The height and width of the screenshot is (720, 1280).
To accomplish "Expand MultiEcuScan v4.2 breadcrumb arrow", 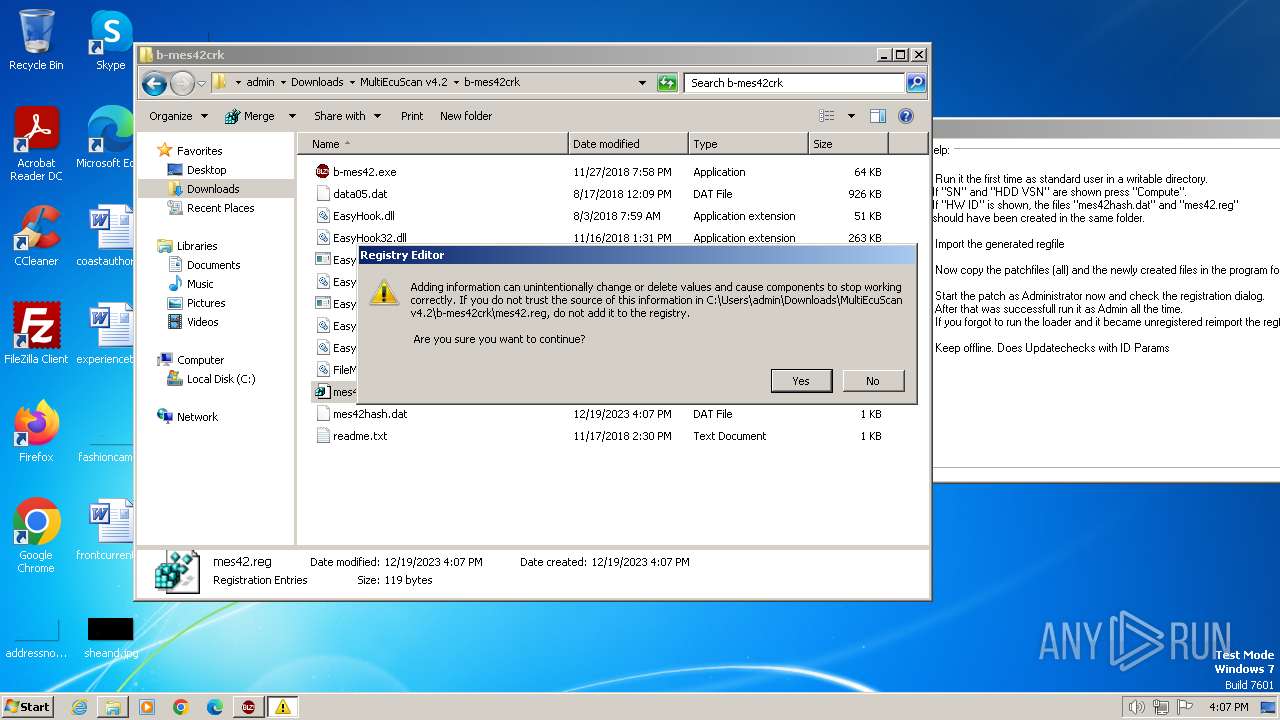I will click(456, 83).
